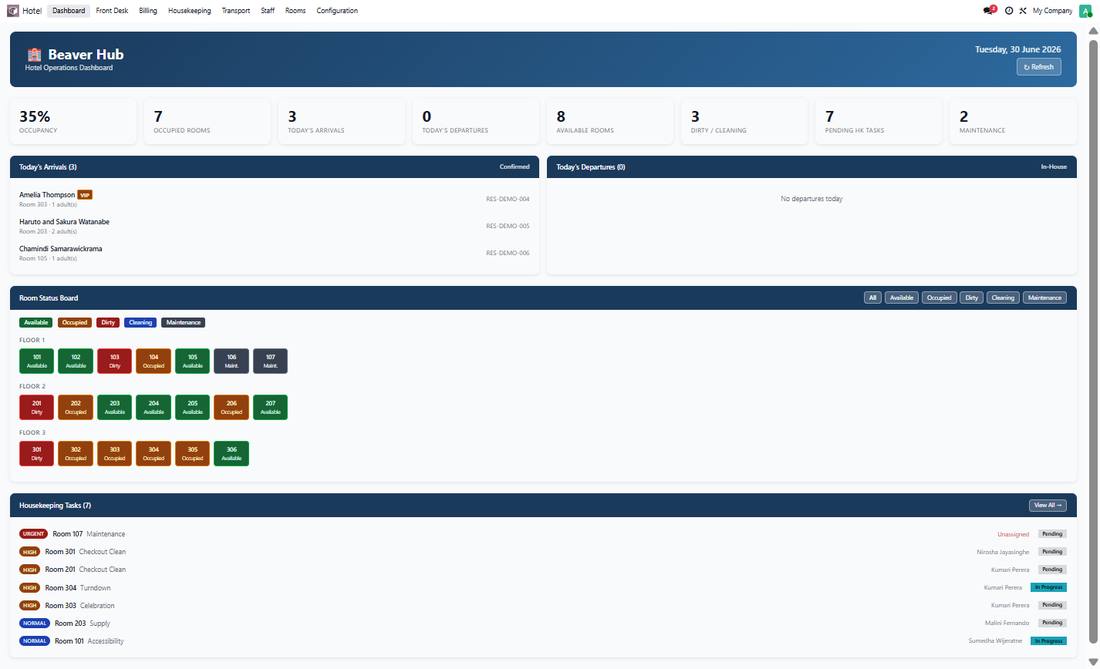Image resolution: width=1100 pixels, height=669 pixels.
Task: Open the debug tools icon
Action: coord(1023,11)
